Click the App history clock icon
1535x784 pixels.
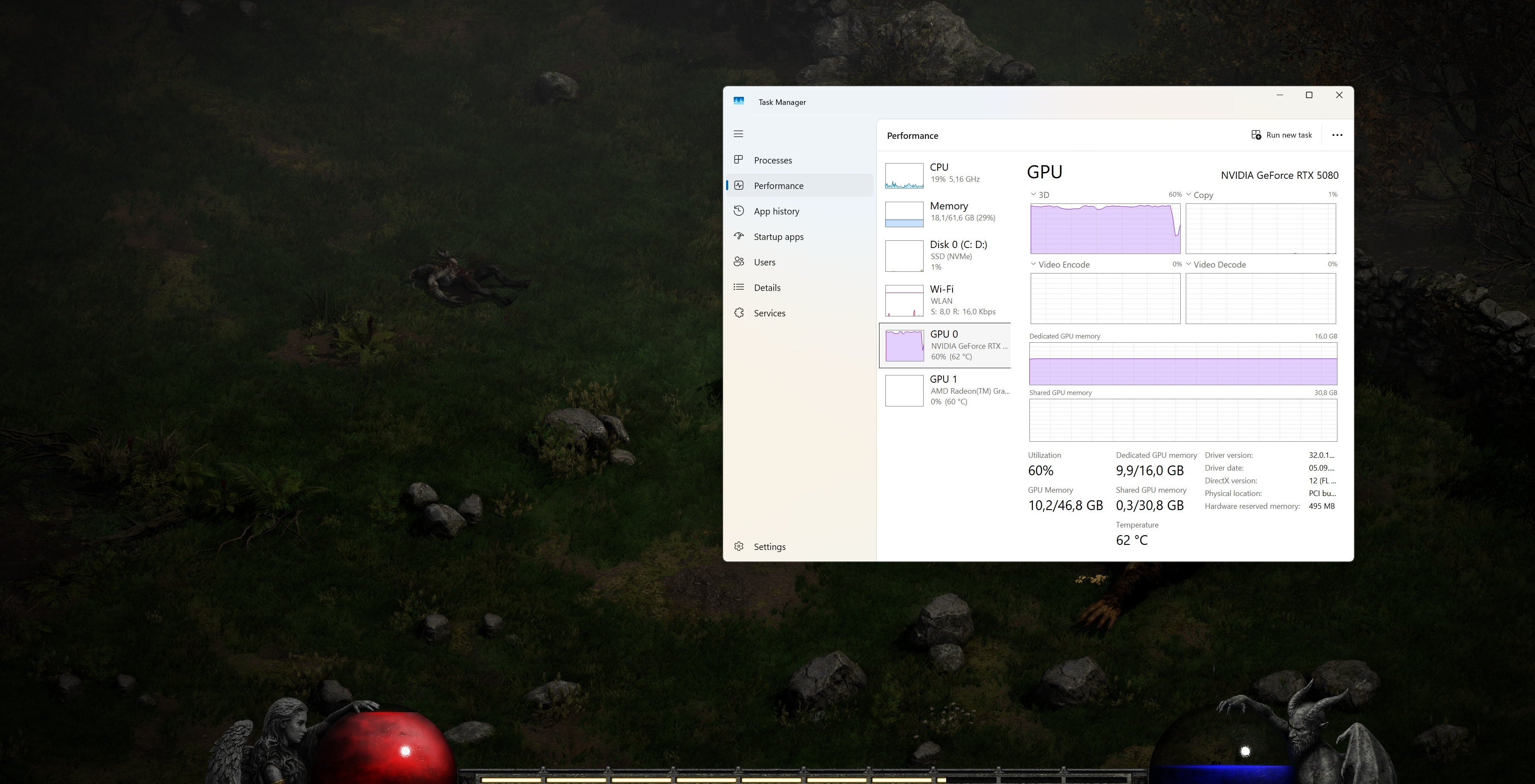tap(738, 211)
